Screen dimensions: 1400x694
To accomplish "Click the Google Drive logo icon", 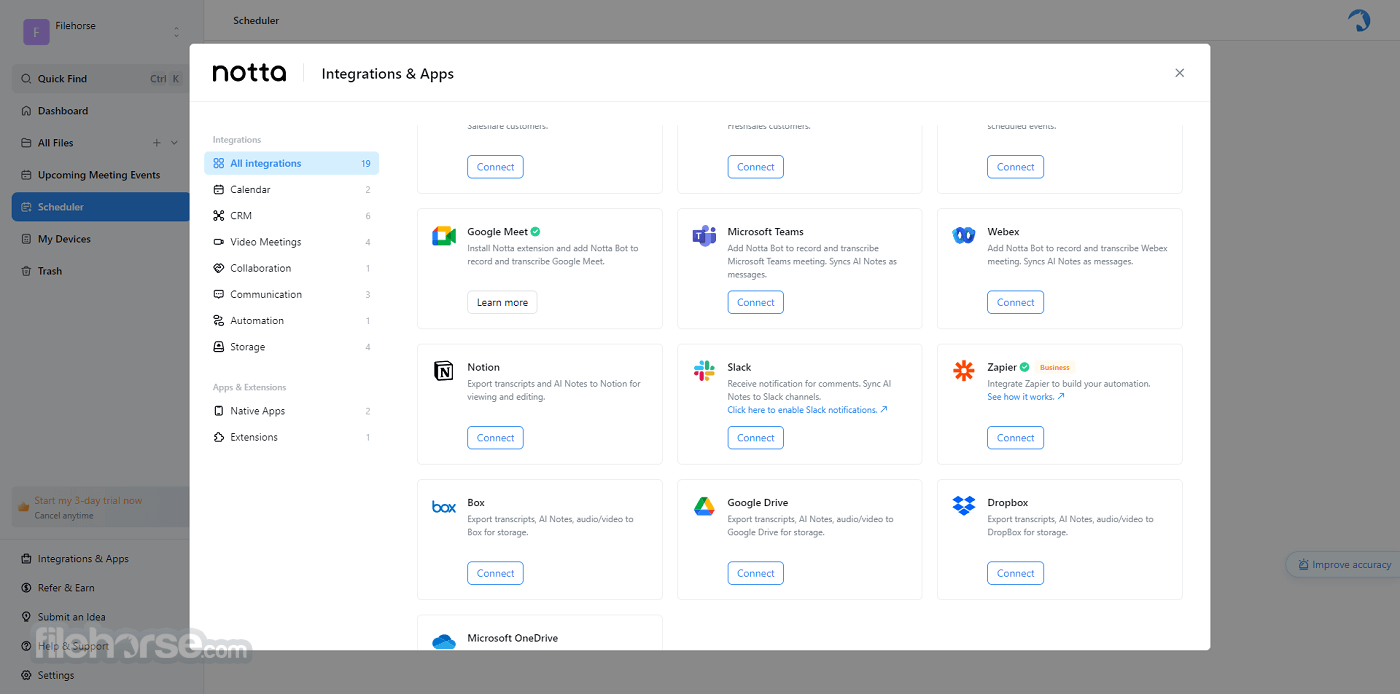I will 704,507.
